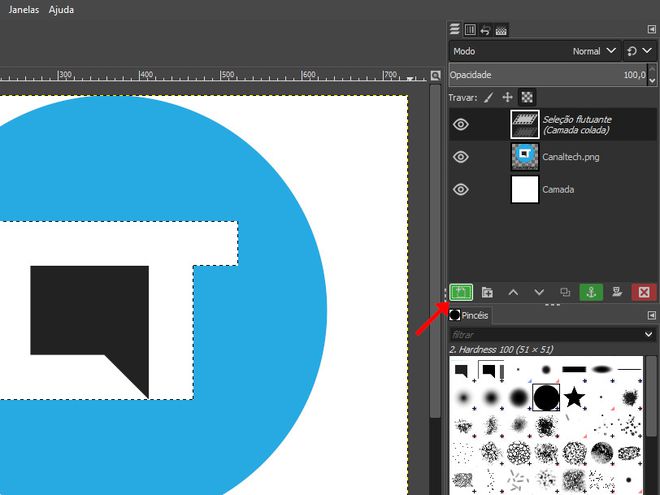Open the layers dock tab configuration menu
Viewport: 660px width, 495px height.
coord(652,29)
